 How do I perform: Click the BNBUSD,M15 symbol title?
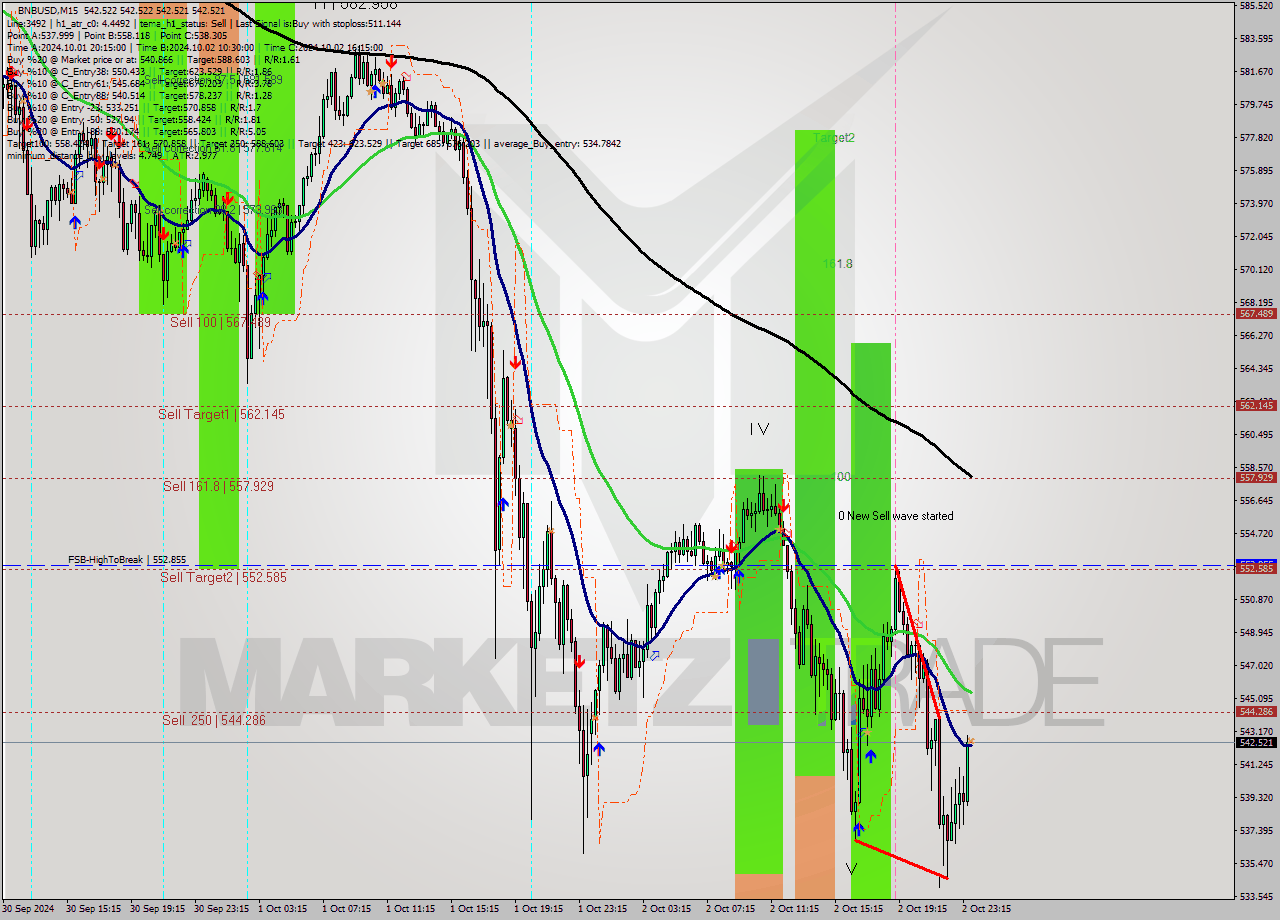(x=47, y=9)
